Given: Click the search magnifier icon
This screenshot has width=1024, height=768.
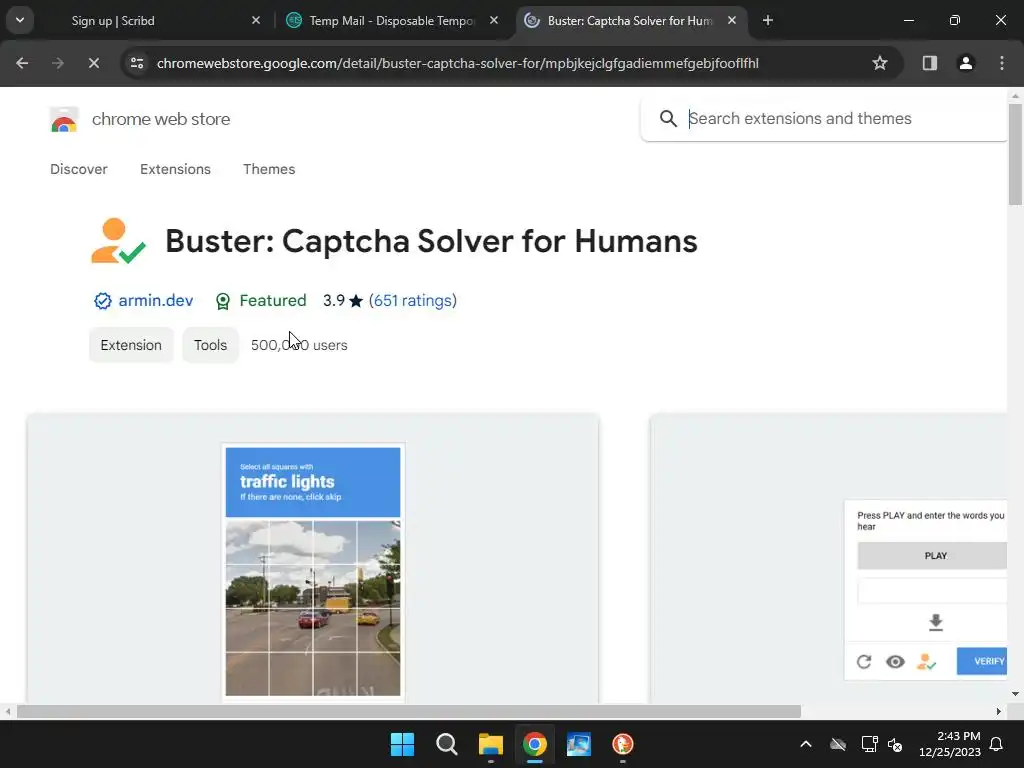Looking at the screenshot, I should (668, 118).
